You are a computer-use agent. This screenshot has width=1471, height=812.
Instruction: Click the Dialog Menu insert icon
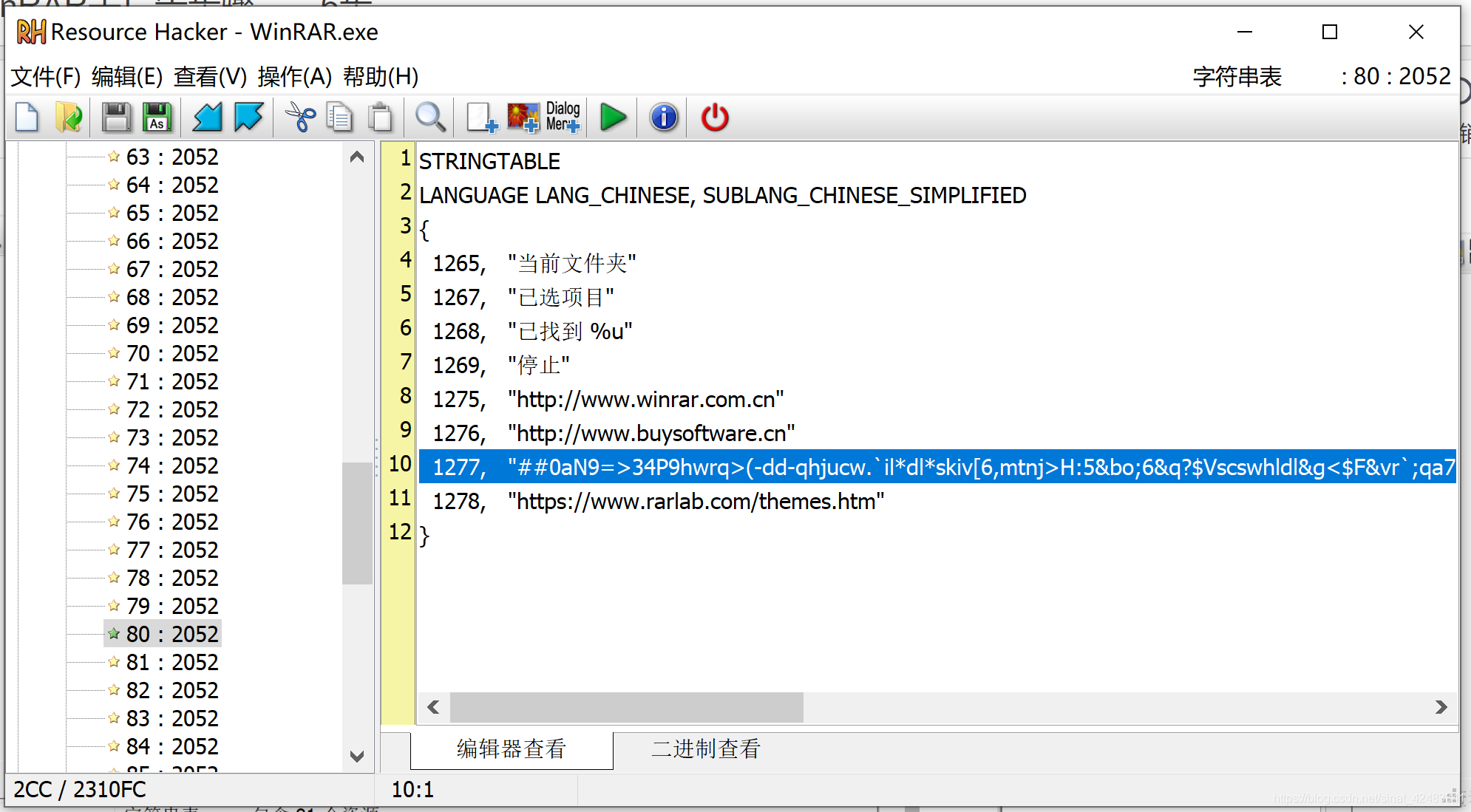[x=563, y=117]
